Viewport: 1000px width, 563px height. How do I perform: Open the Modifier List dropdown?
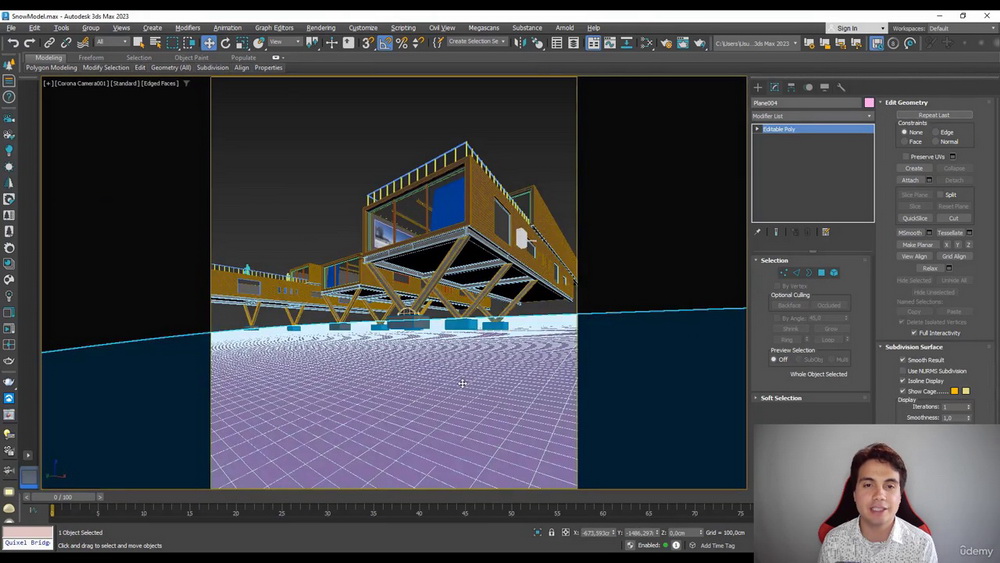coord(812,116)
